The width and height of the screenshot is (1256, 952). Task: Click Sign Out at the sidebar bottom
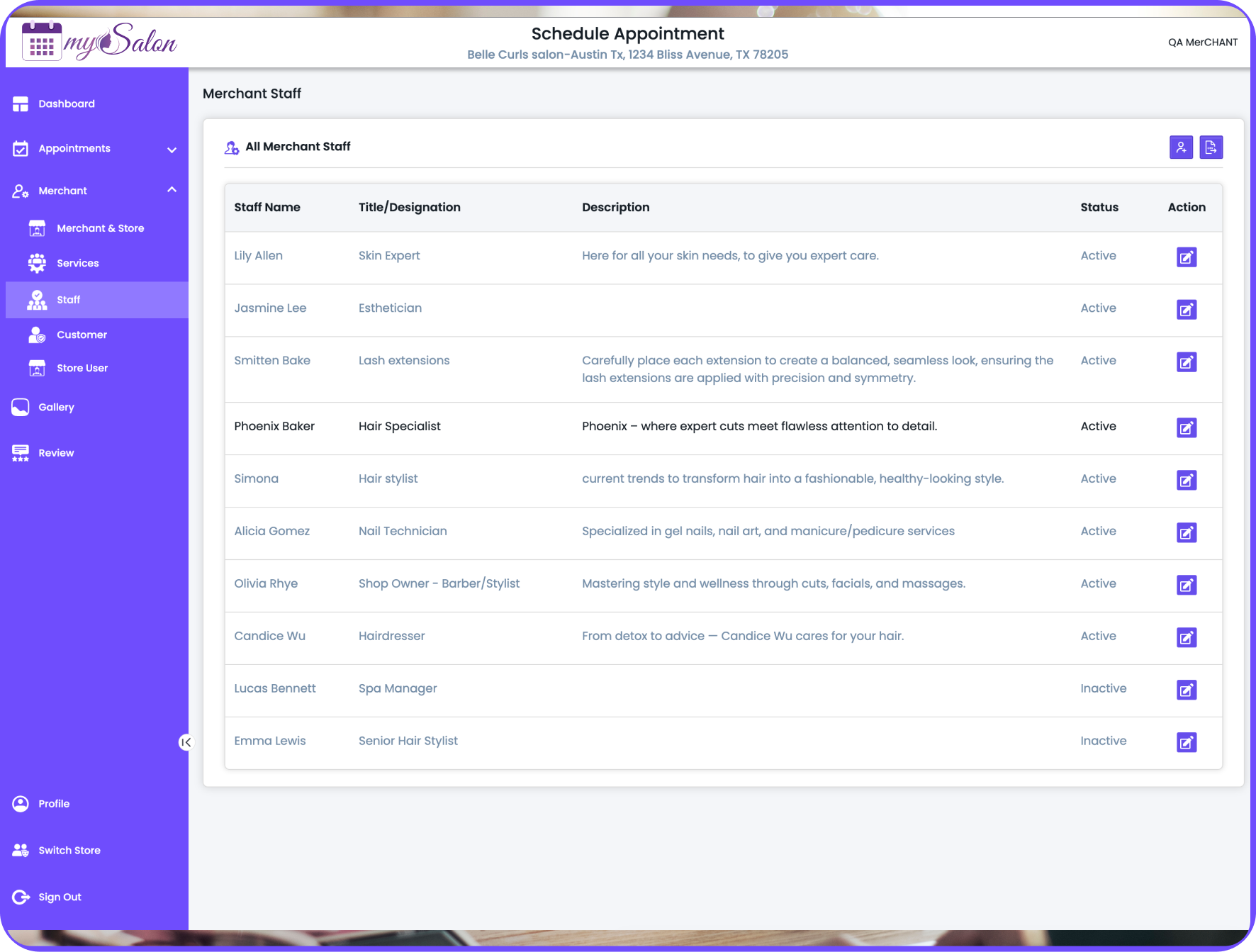[x=59, y=896]
